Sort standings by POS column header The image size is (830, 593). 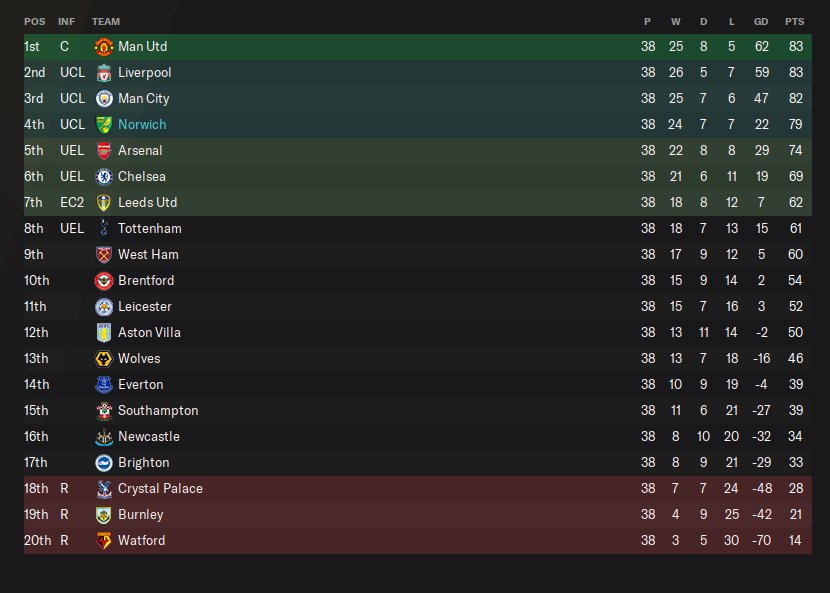34,21
